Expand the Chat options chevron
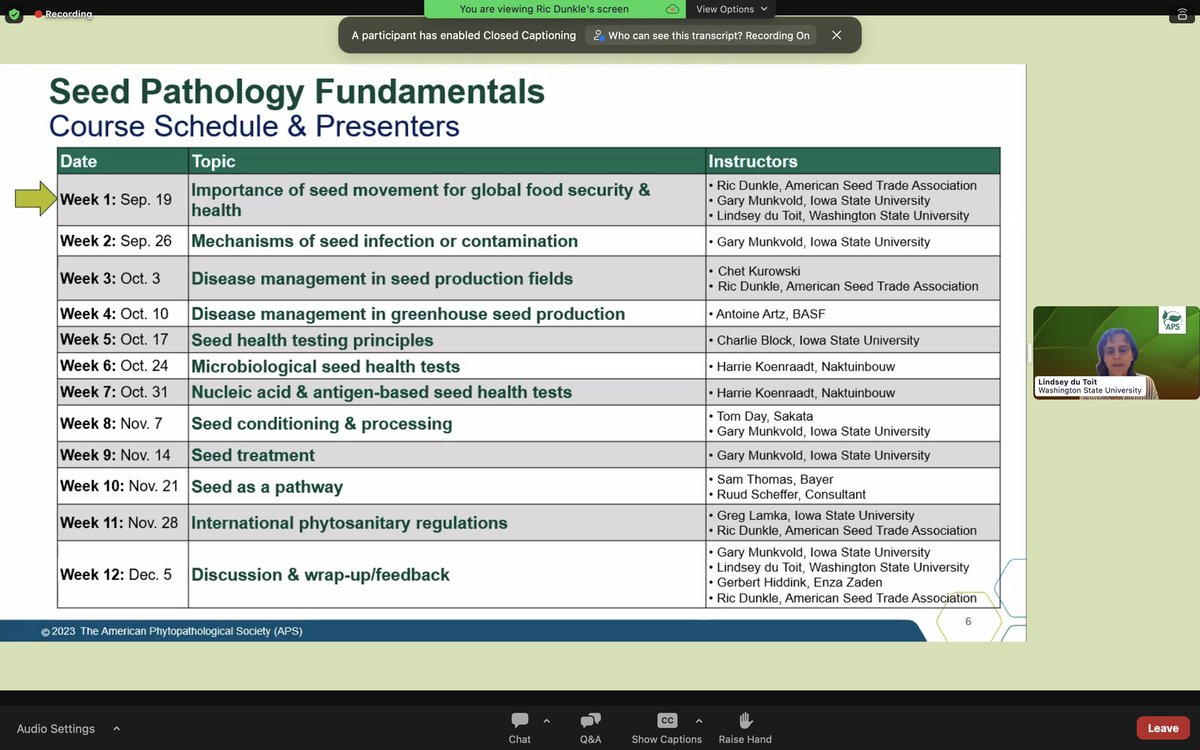 (546, 720)
